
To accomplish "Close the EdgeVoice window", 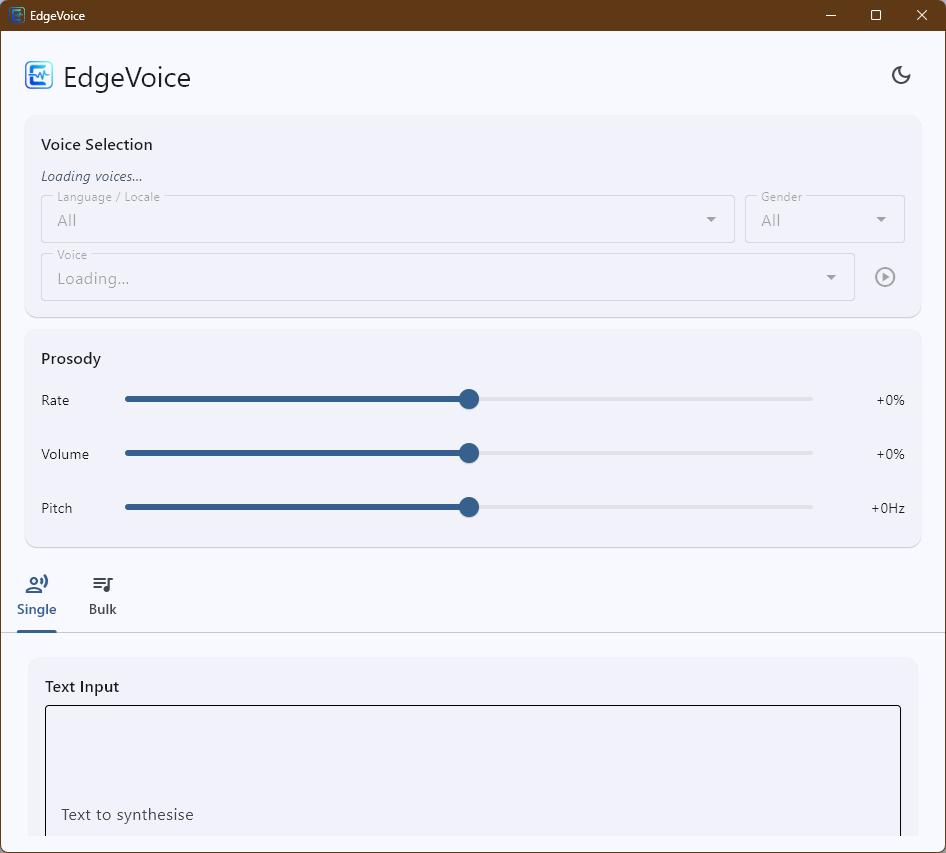I will click(921, 15).
